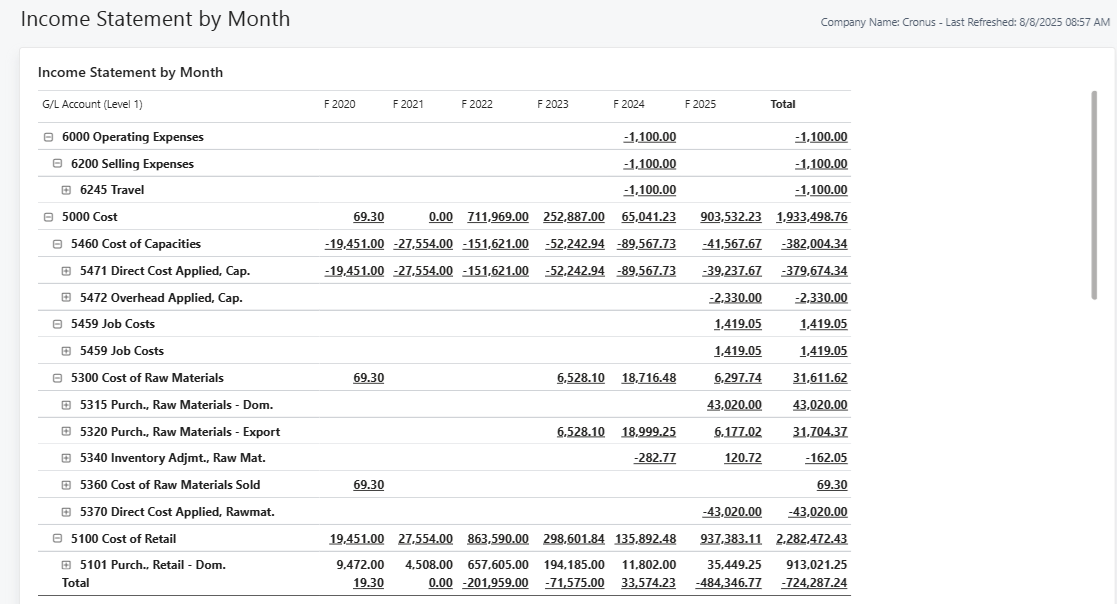Collapse 5460 Cost of Capacities group

pos(57,244)
